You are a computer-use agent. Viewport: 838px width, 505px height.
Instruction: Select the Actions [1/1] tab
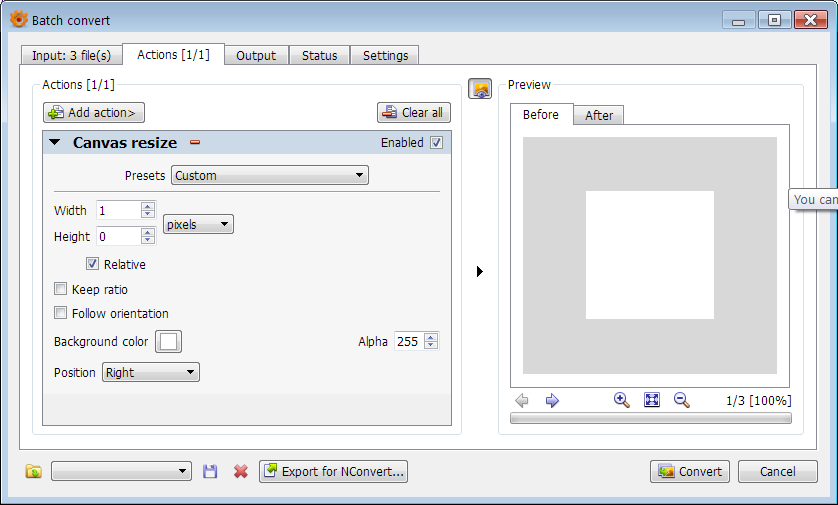click(173, 55)
